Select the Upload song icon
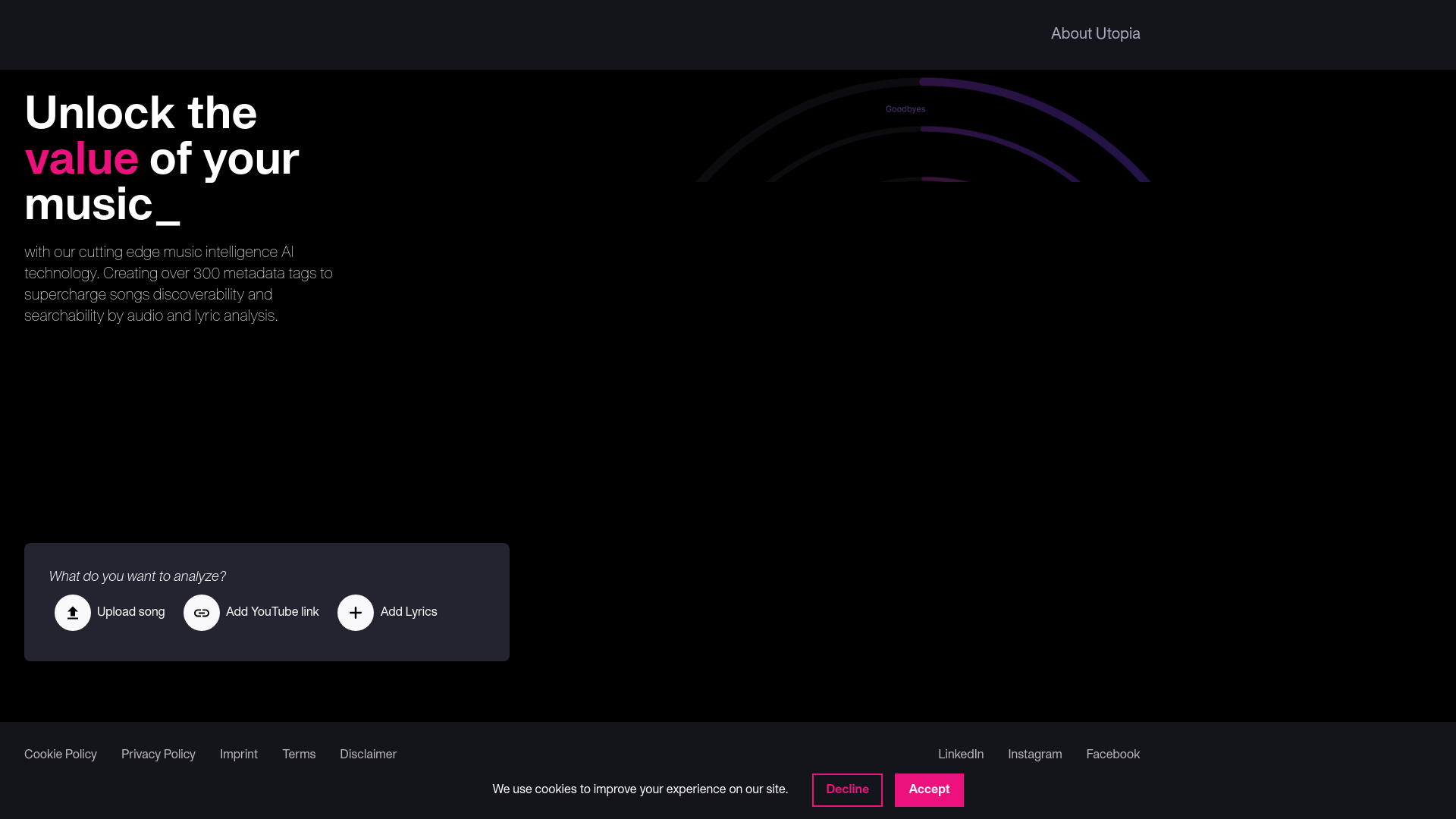This screenshot has width=1456, height=819. 73,612
